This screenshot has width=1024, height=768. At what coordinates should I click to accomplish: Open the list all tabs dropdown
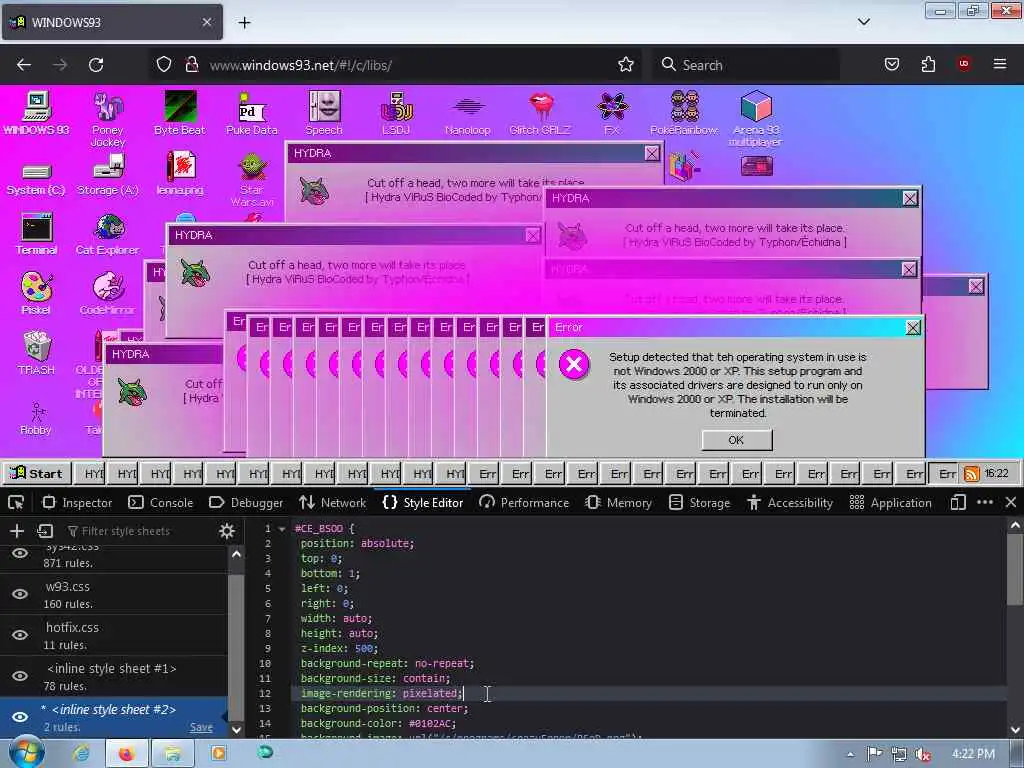(x=863, y=22)
